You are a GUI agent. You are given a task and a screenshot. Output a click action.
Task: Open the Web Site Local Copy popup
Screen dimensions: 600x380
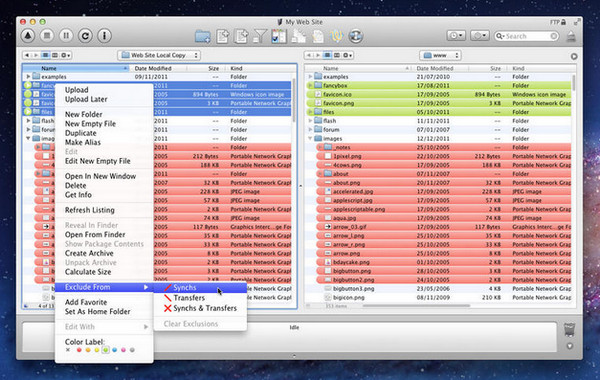(159, 55)
